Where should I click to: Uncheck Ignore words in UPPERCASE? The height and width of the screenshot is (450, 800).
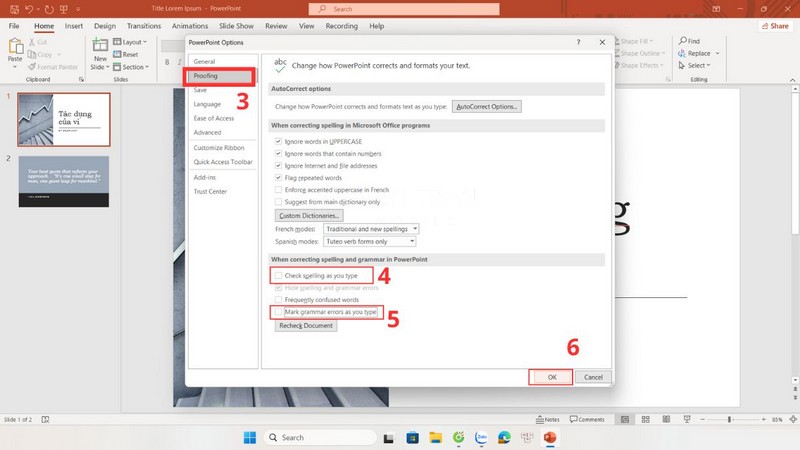[278, 142]
